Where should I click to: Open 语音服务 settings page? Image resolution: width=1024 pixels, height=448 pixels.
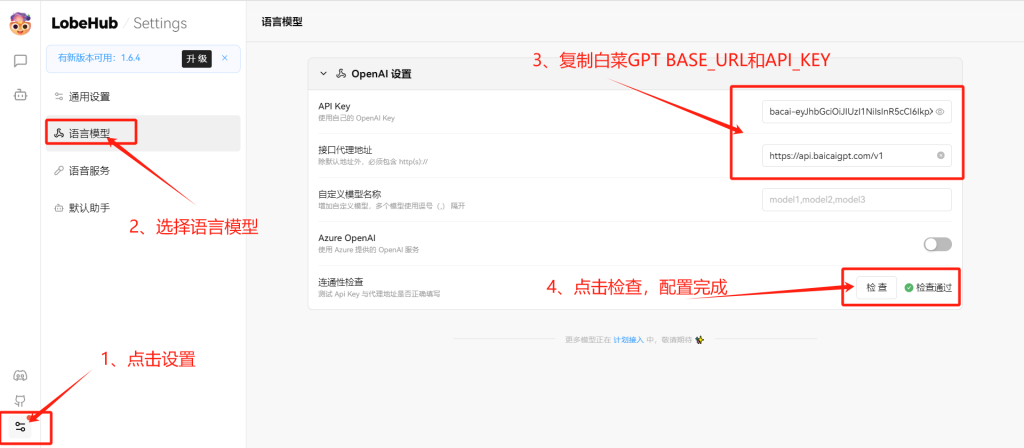(89, 171)
